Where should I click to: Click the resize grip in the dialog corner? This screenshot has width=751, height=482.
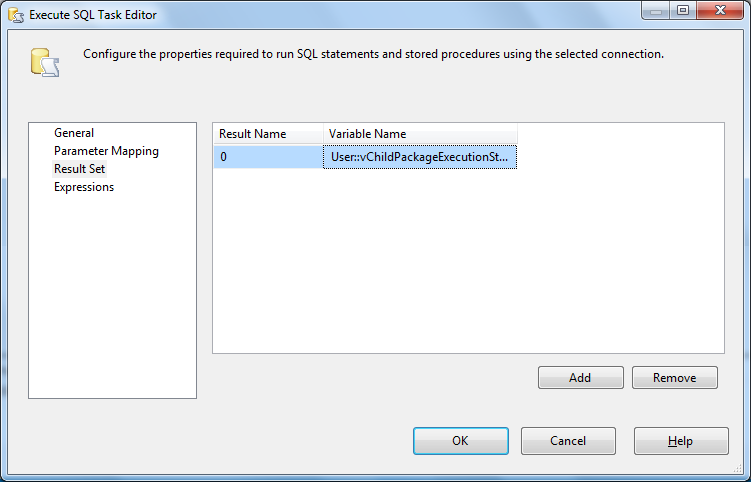coord(738,469)
